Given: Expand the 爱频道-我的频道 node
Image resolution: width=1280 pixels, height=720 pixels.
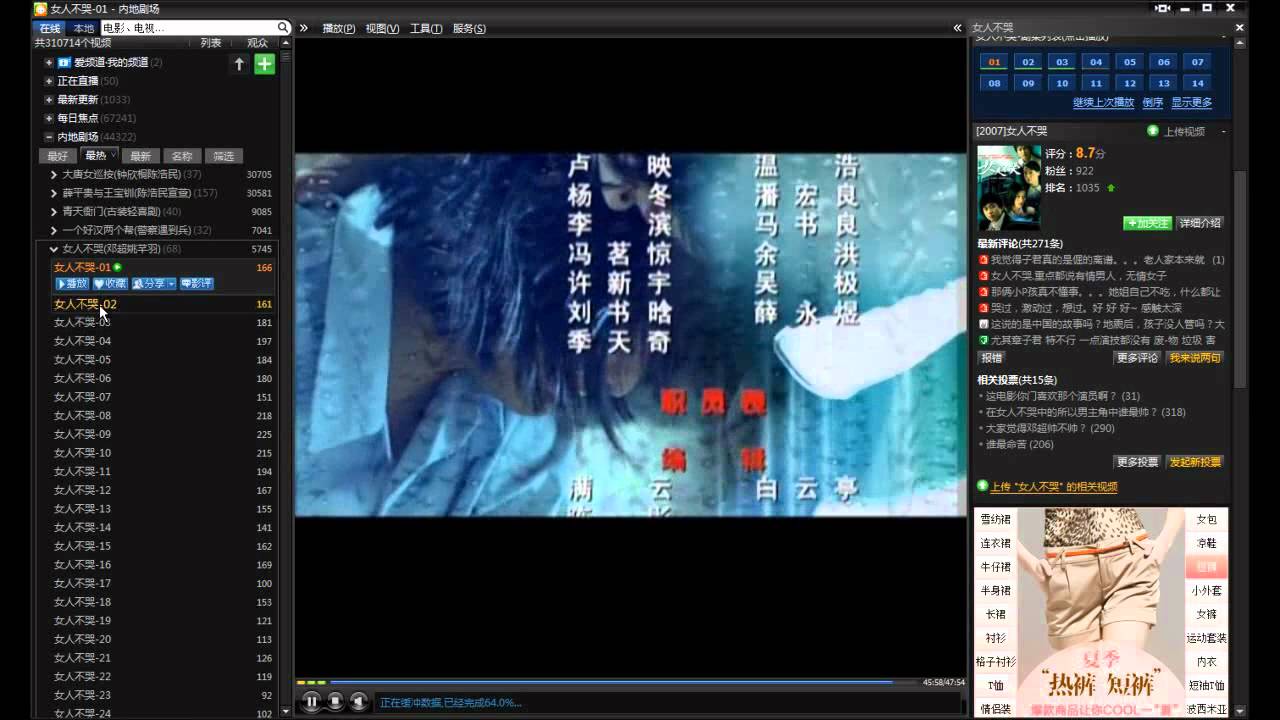Looking at the screenshot, I should tap(49, 62).
